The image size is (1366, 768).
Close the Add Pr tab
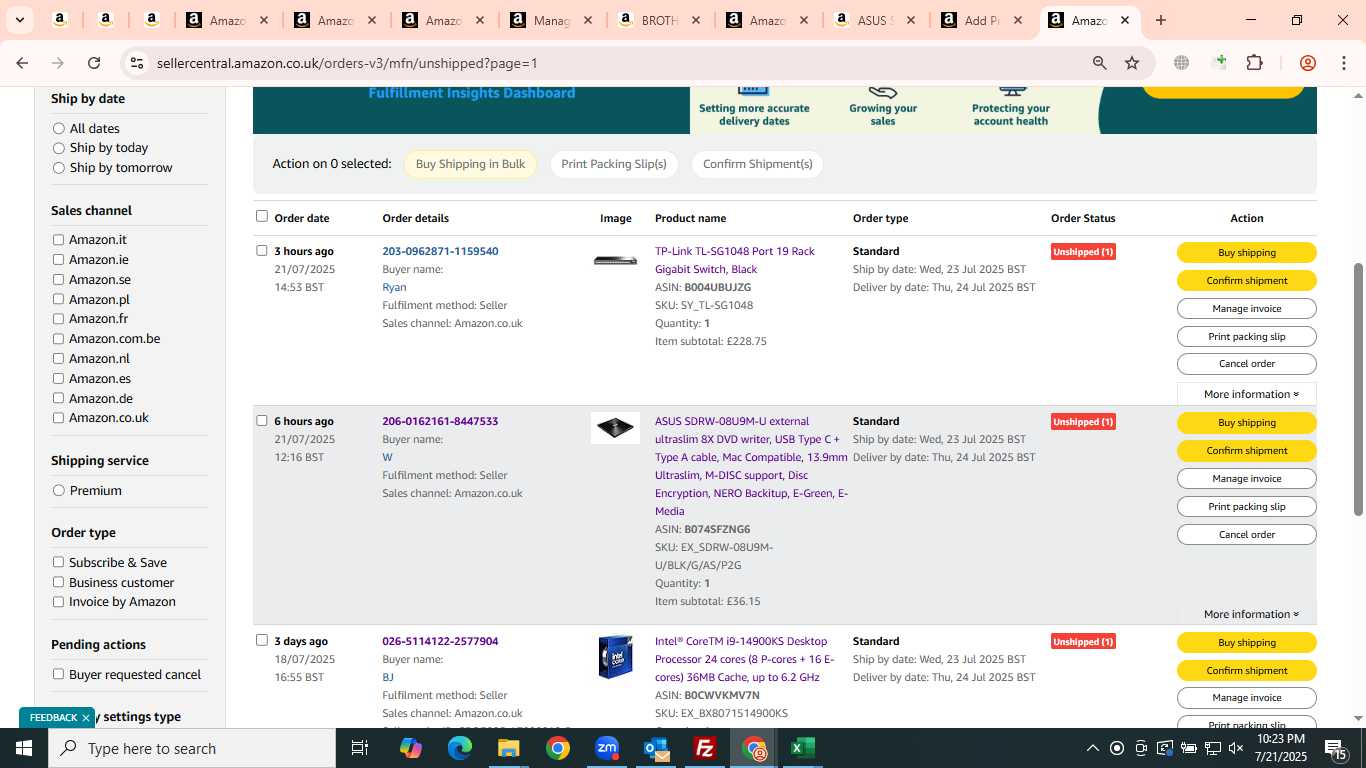pyautogui.click(x=1017, y=20)
